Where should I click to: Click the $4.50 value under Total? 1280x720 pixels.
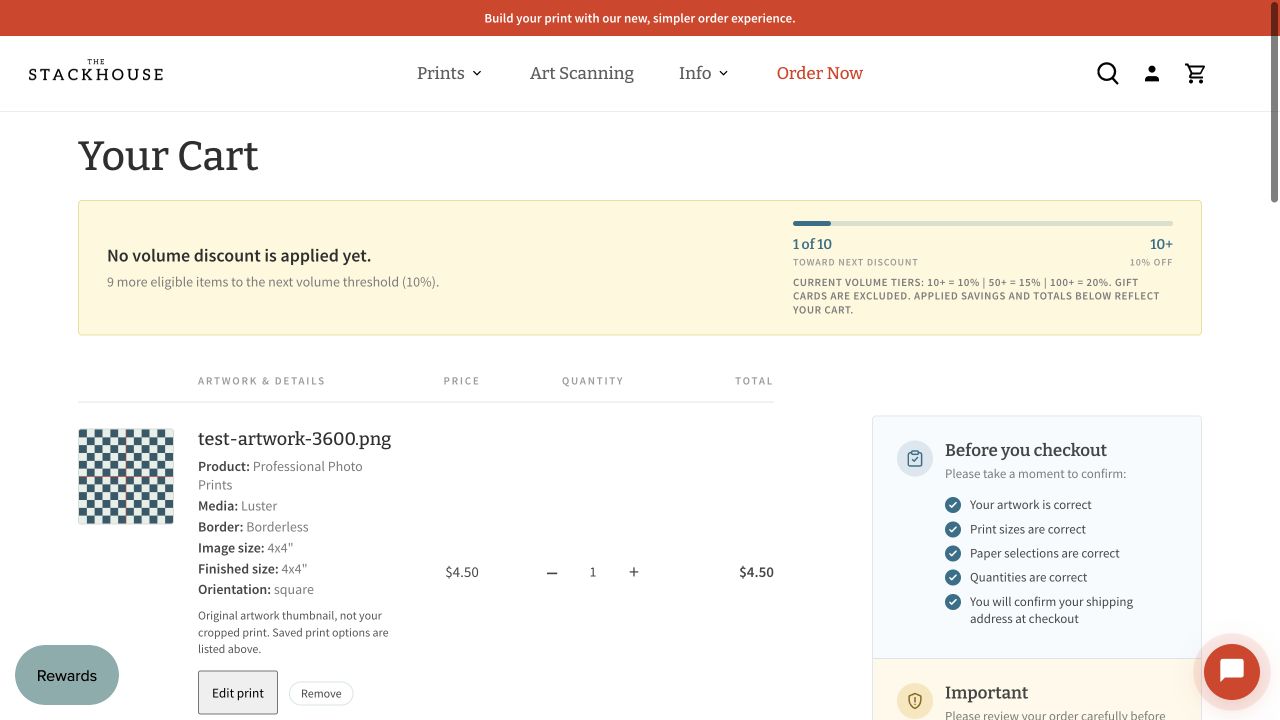pos(756,572)
